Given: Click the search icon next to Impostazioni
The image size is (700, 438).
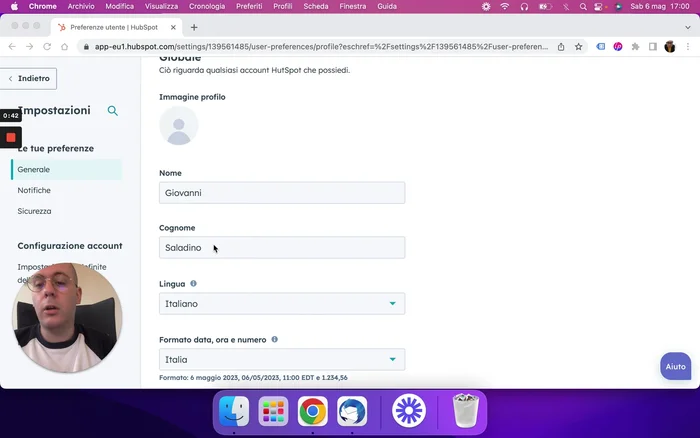Looking at the screenshot, I should coord(113,111).
